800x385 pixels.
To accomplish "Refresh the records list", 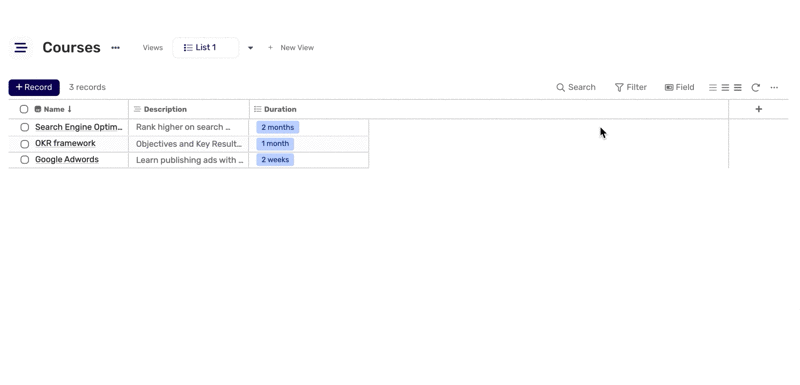I will coord(756,88).
